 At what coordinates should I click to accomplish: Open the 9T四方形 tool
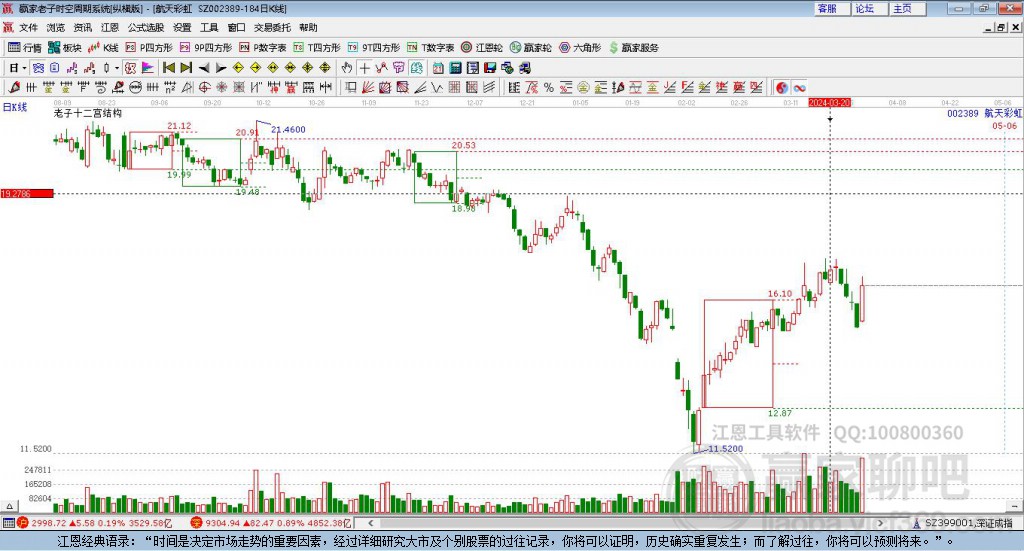[x=374, y=48]
